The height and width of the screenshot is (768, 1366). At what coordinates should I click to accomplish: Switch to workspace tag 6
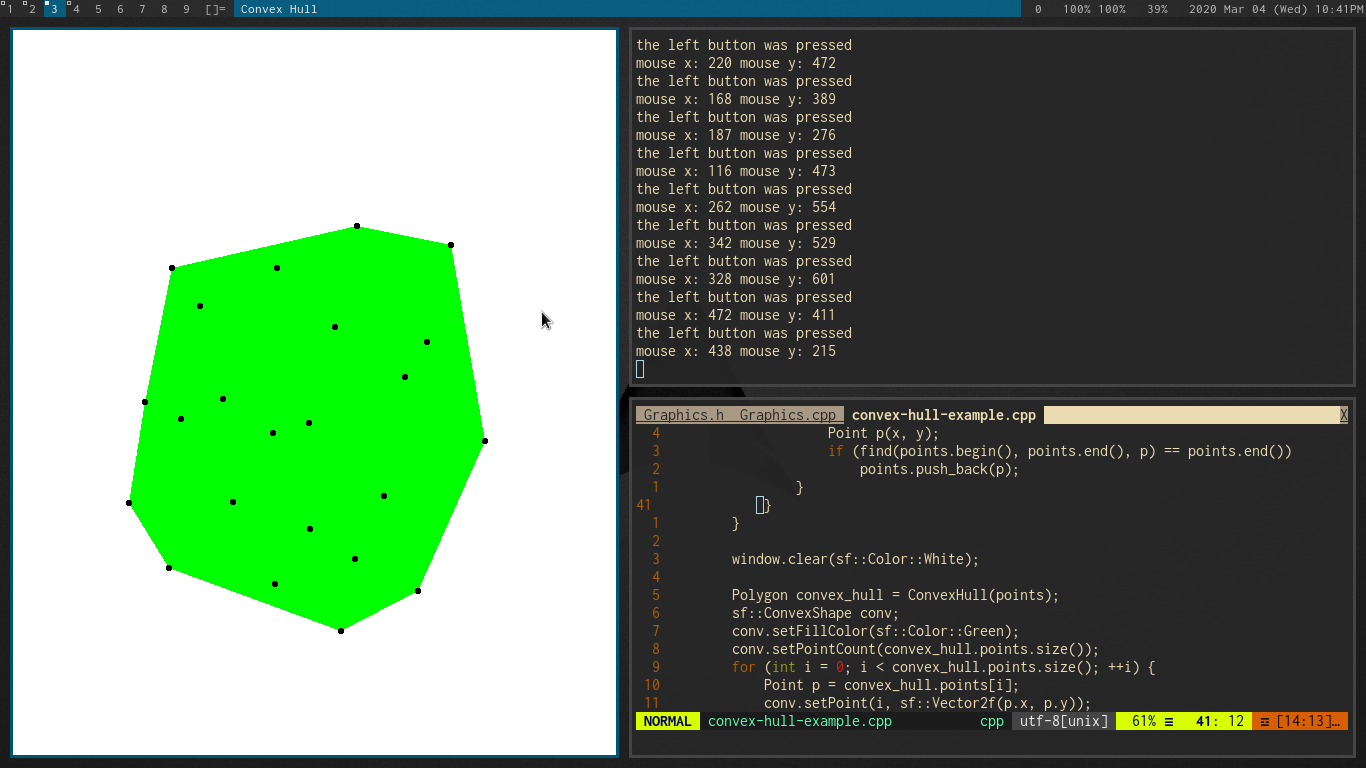(120, 9)
